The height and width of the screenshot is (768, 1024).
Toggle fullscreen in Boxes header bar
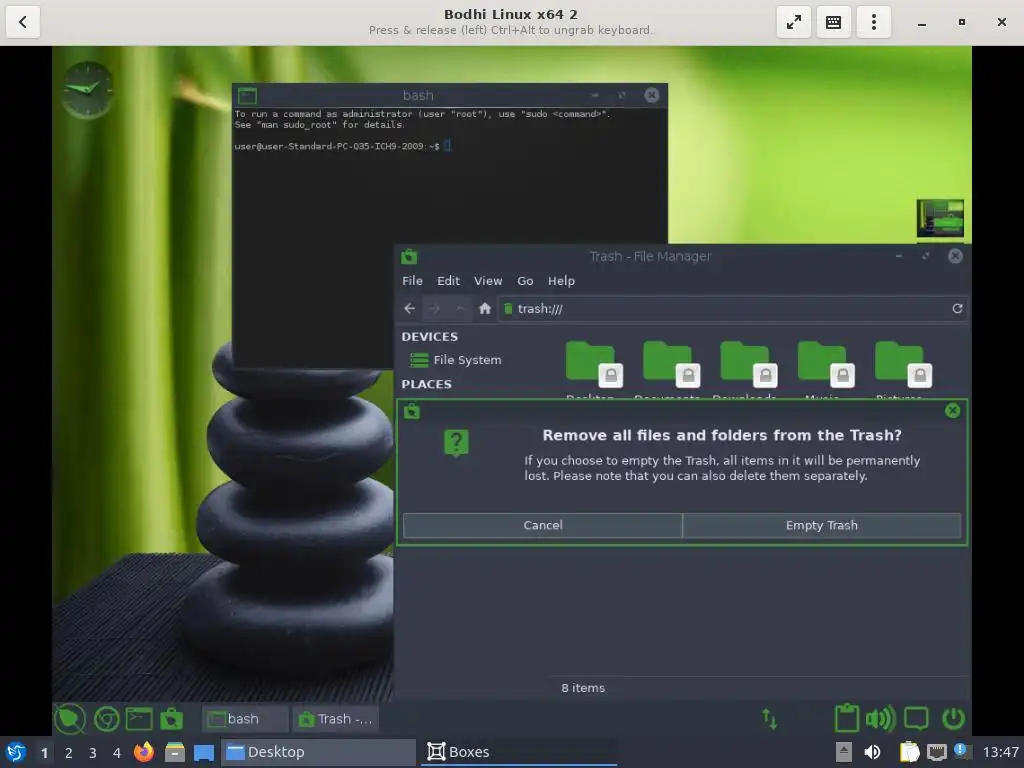[793, 22]
